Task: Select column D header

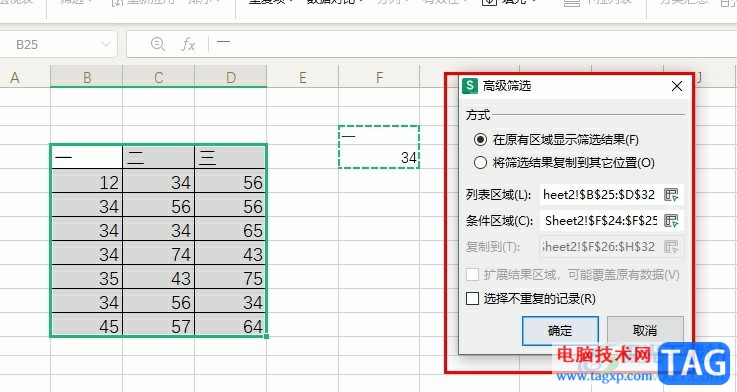Action: tap(230, 77)
